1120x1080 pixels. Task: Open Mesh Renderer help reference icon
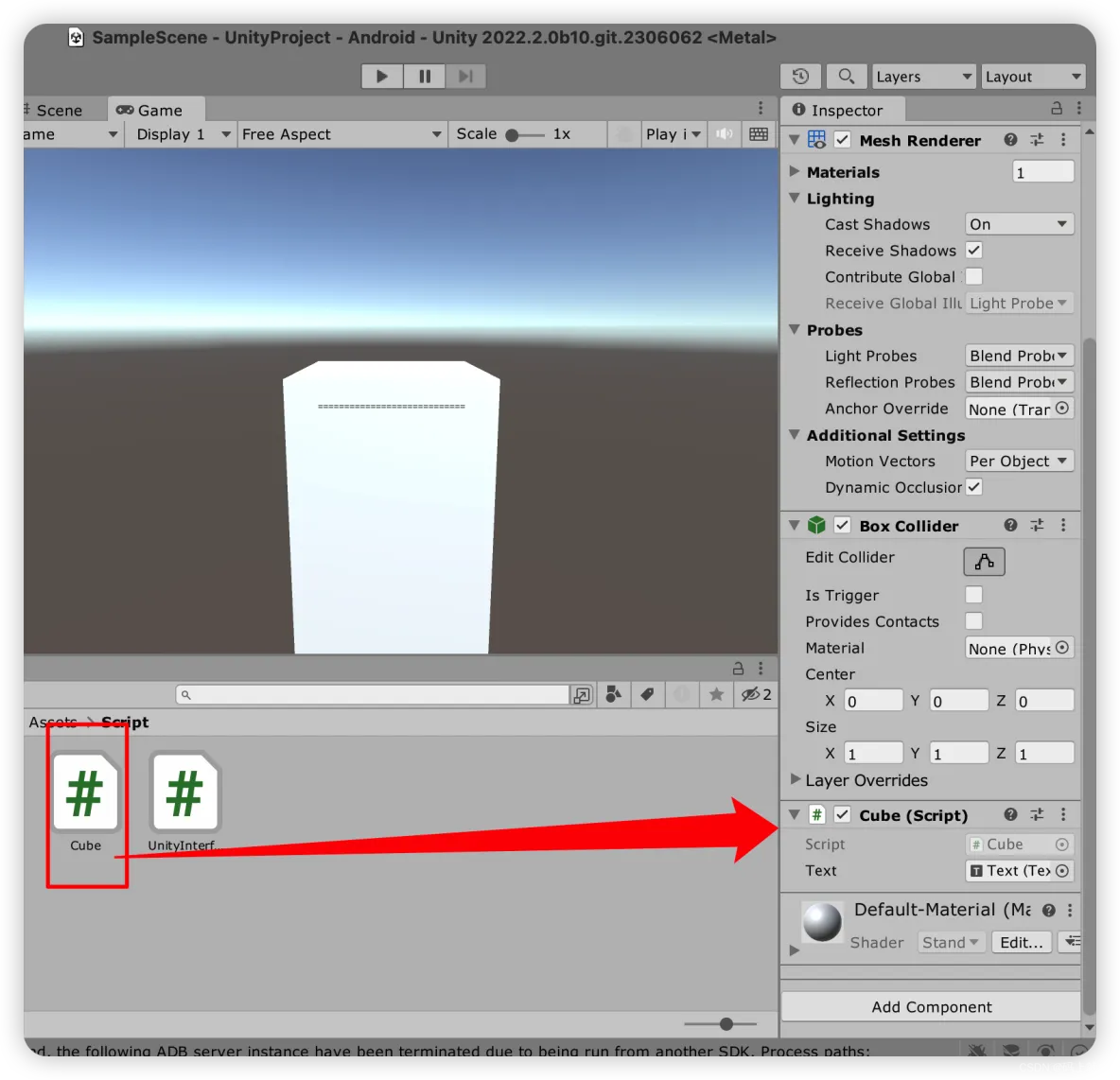[x=1010, y=140]
